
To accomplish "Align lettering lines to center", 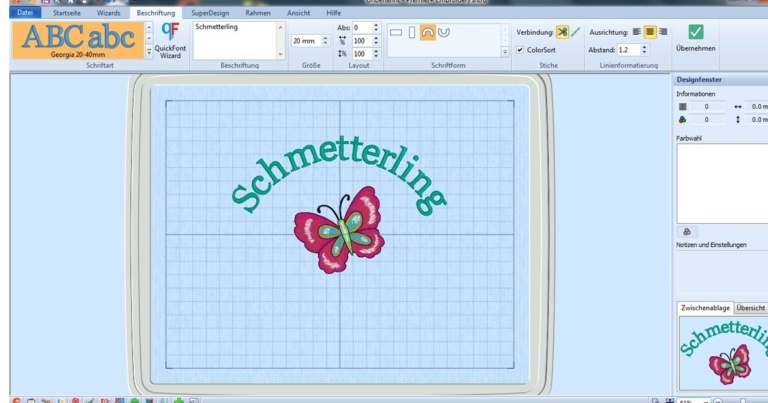I will pyautogui.click(x=649, y=32).
